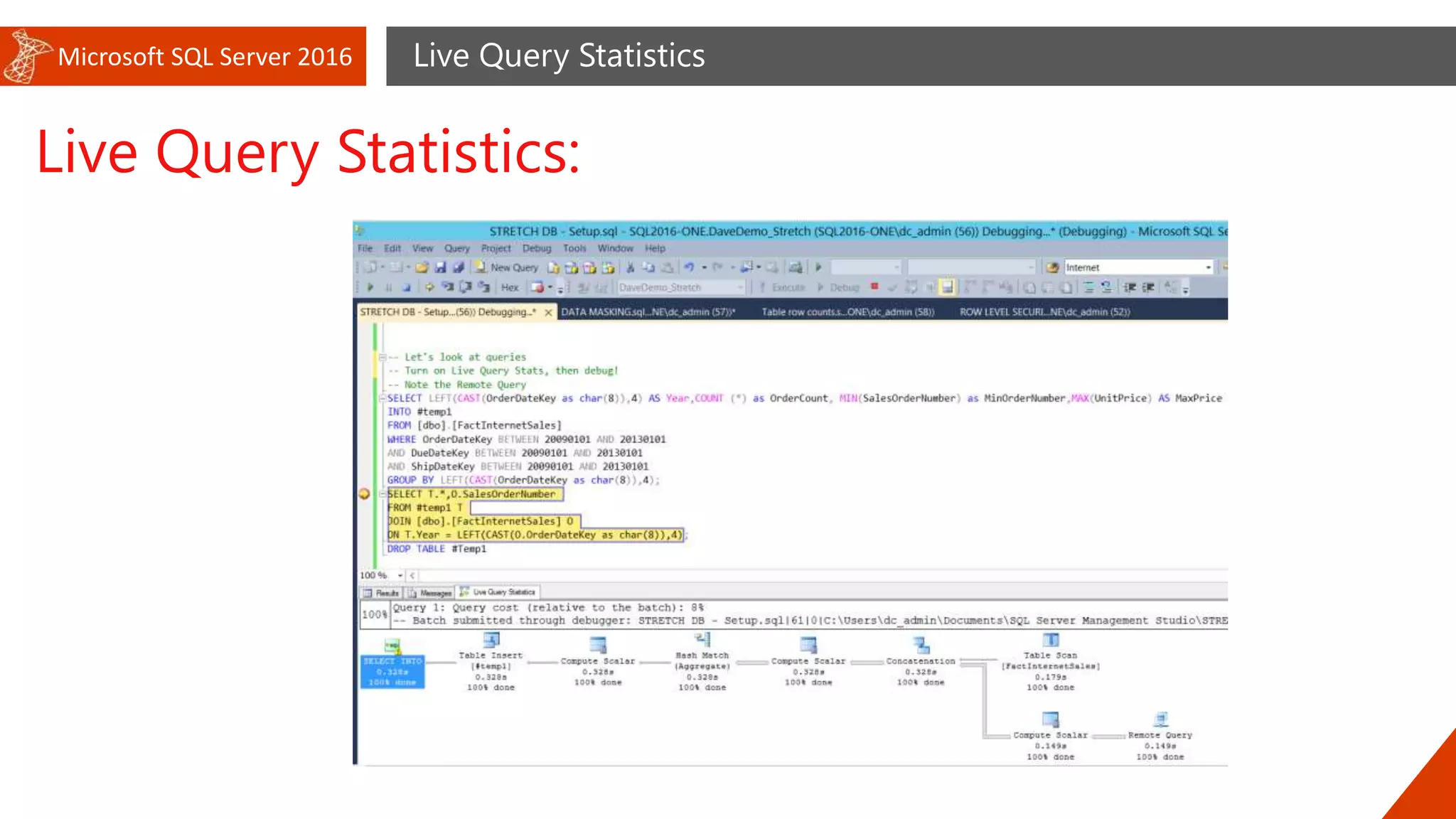Screen dimensions: 1456x819
Task: Click the Step Out debug icon
Action: click(483, 287)
